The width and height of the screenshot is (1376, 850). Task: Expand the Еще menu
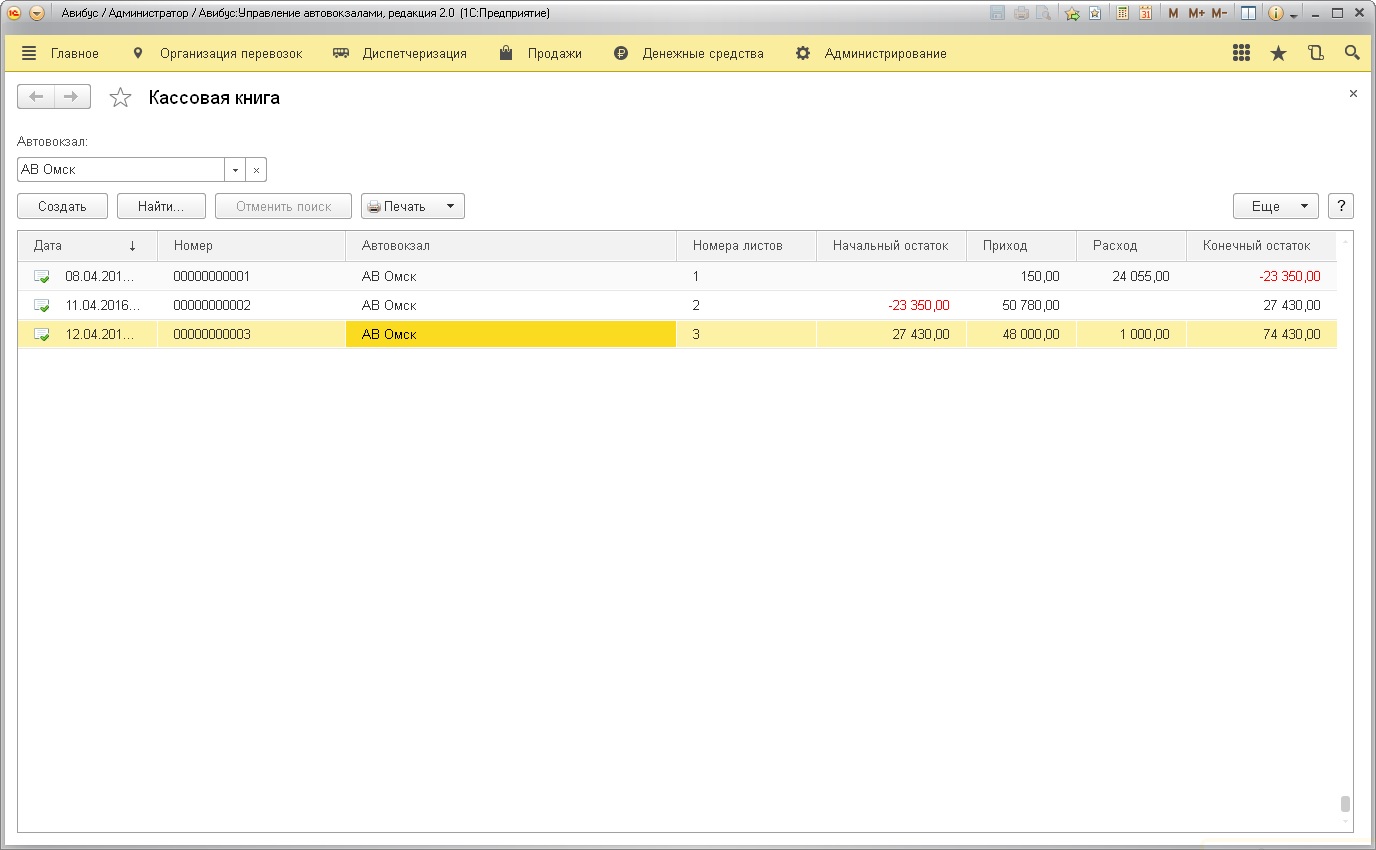[x=1275, y=206]
